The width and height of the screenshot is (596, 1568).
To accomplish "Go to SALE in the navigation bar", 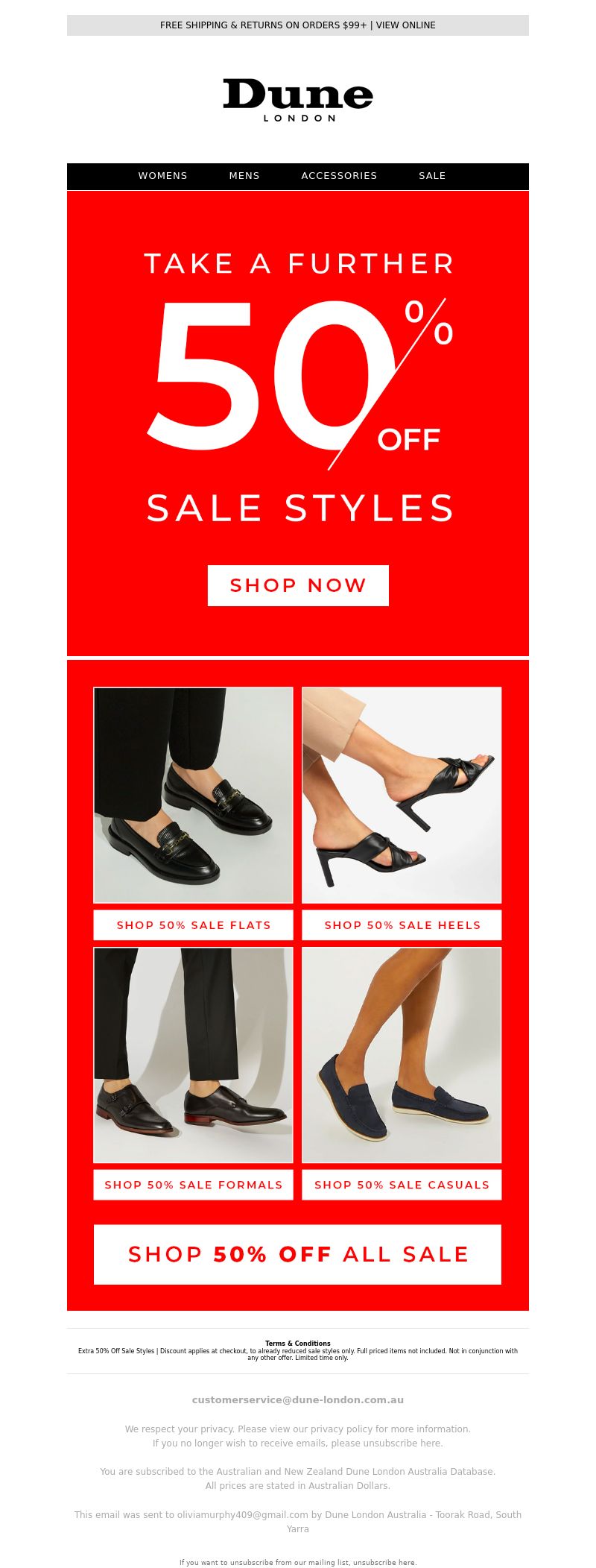I will 432,176.
